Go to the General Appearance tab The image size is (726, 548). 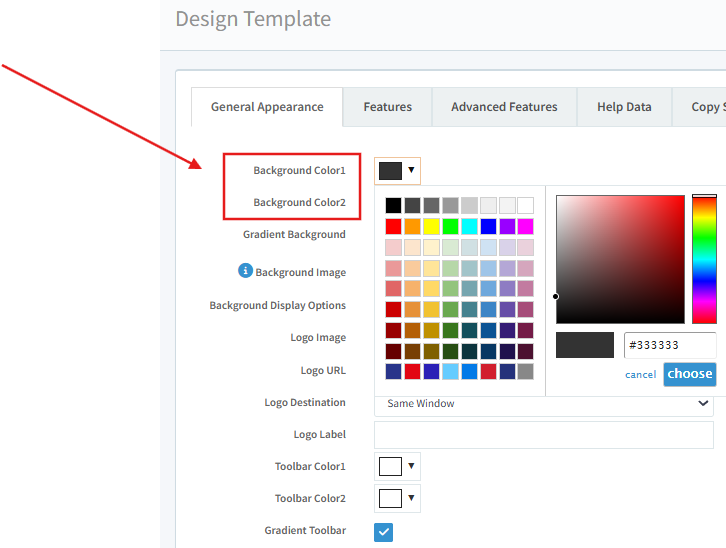point(267,107)
